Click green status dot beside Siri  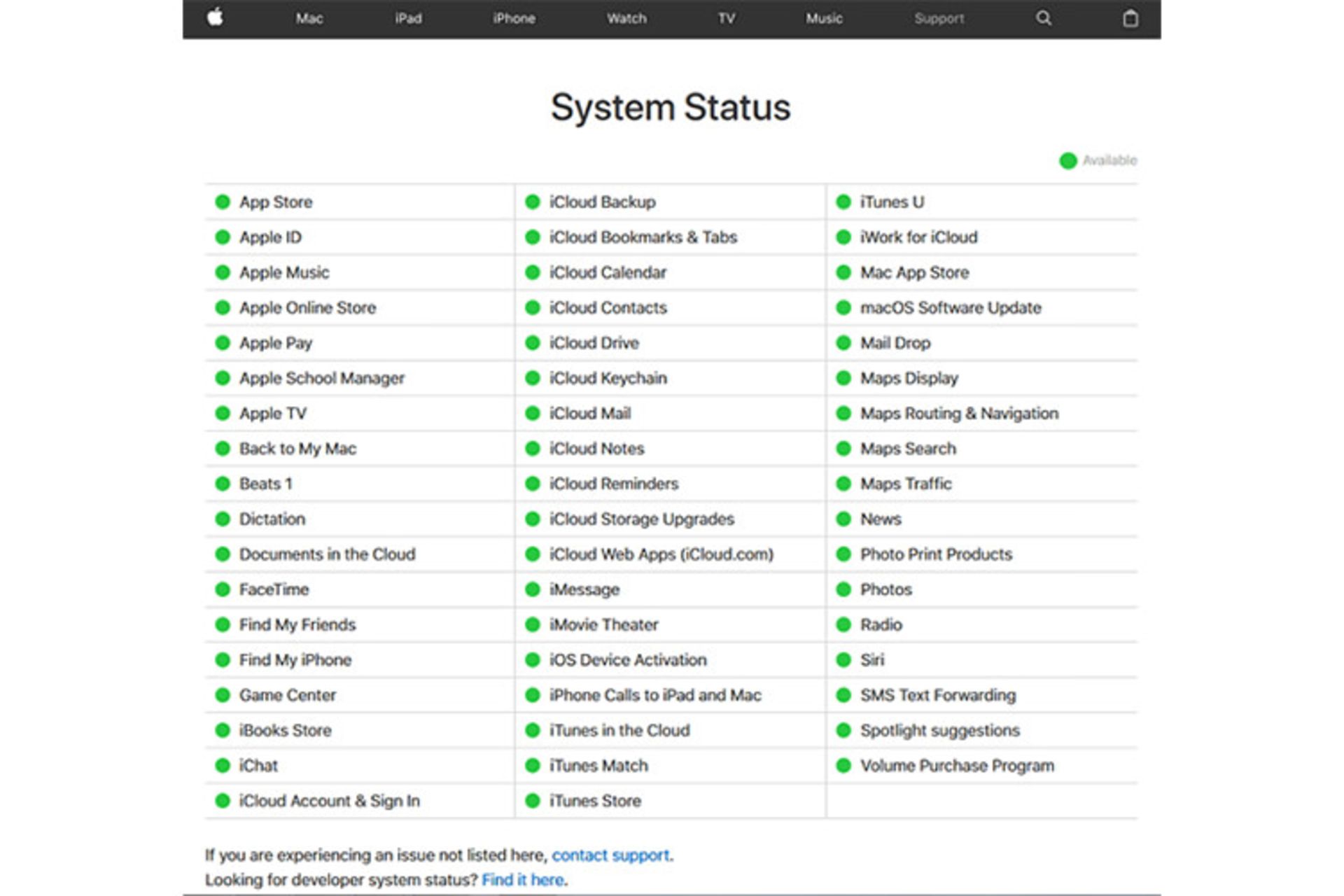click(843, 660)
